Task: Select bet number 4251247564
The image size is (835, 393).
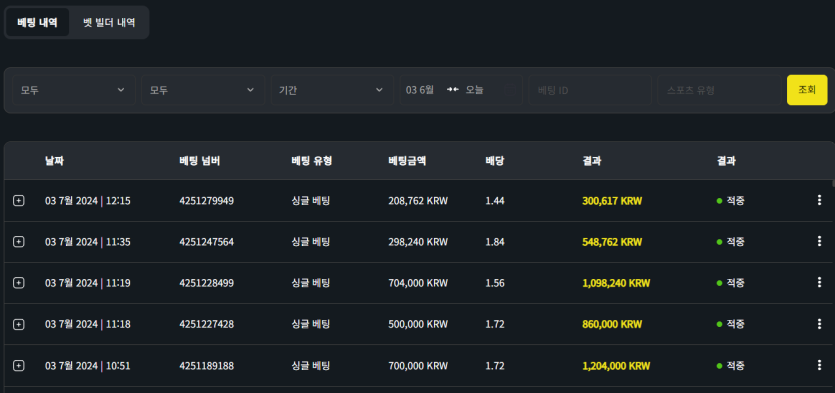Action: 207,242
